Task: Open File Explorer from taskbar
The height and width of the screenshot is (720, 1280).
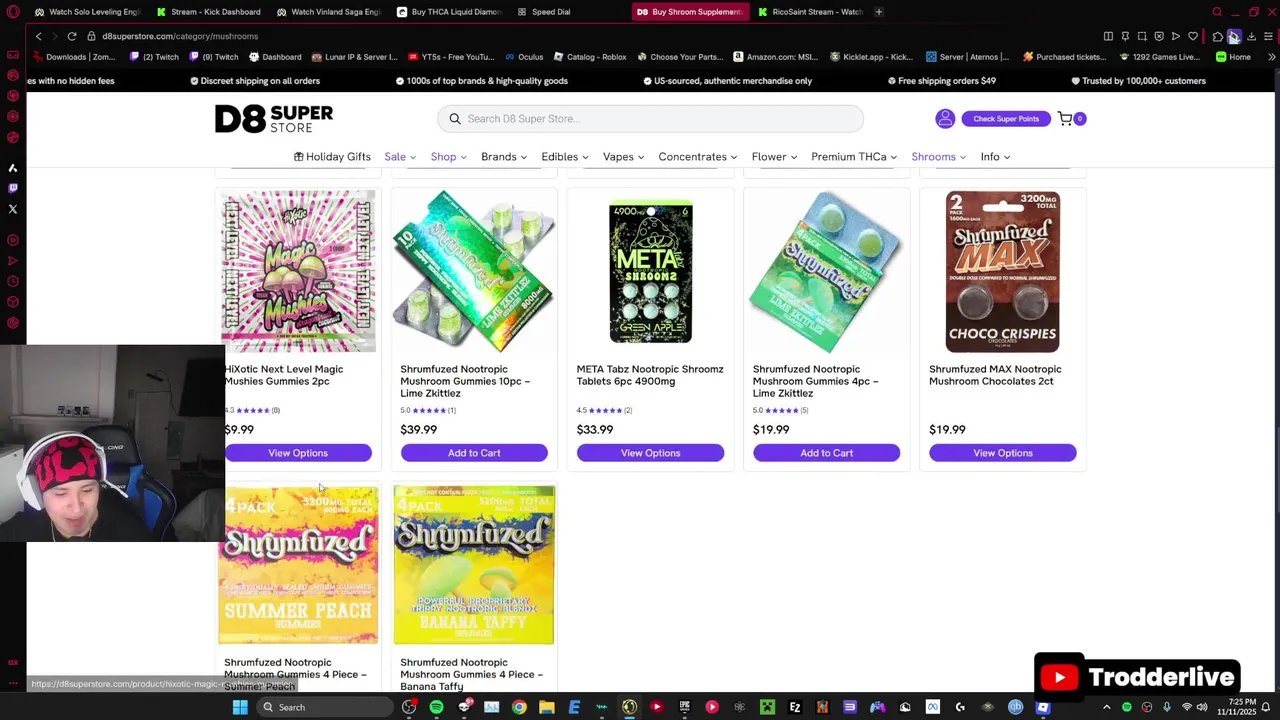Action: [547, 707]
